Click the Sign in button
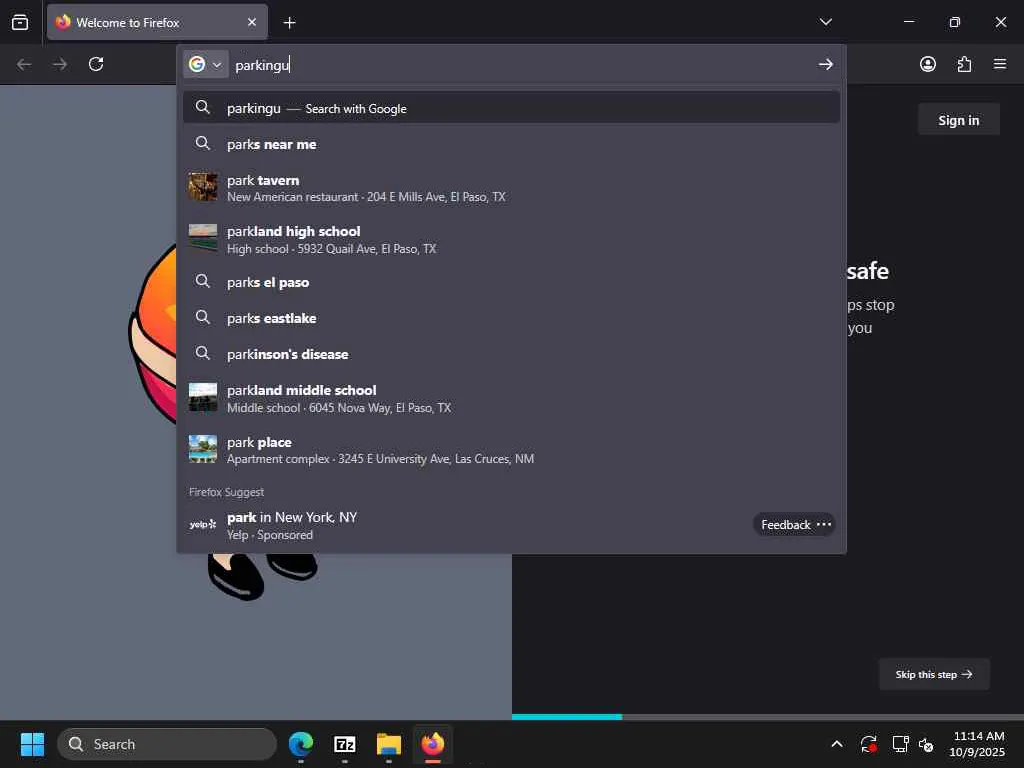1024x768 pixels. [x=958, y=120]
